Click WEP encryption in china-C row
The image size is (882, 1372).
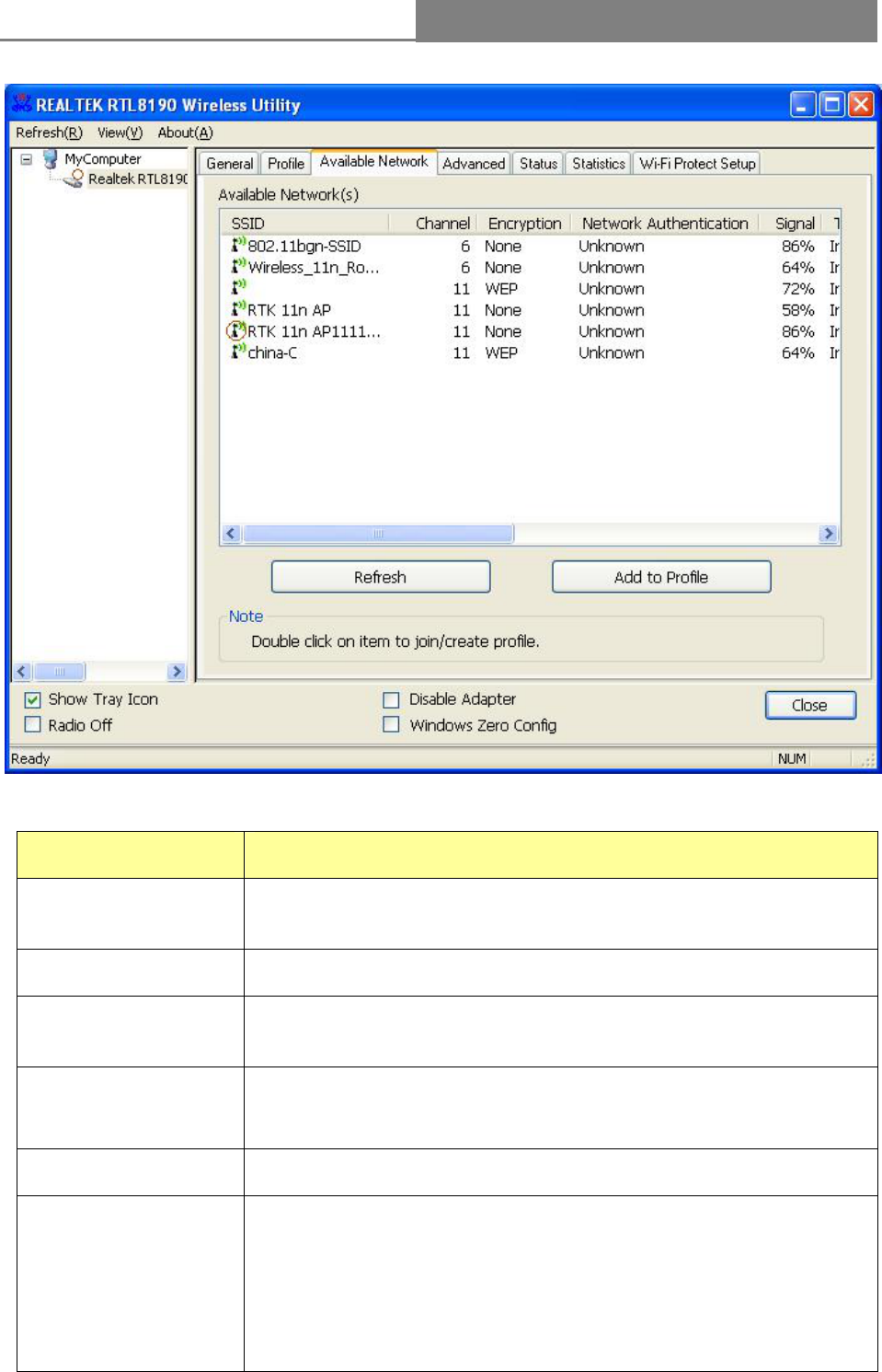[x=501, y=352]
